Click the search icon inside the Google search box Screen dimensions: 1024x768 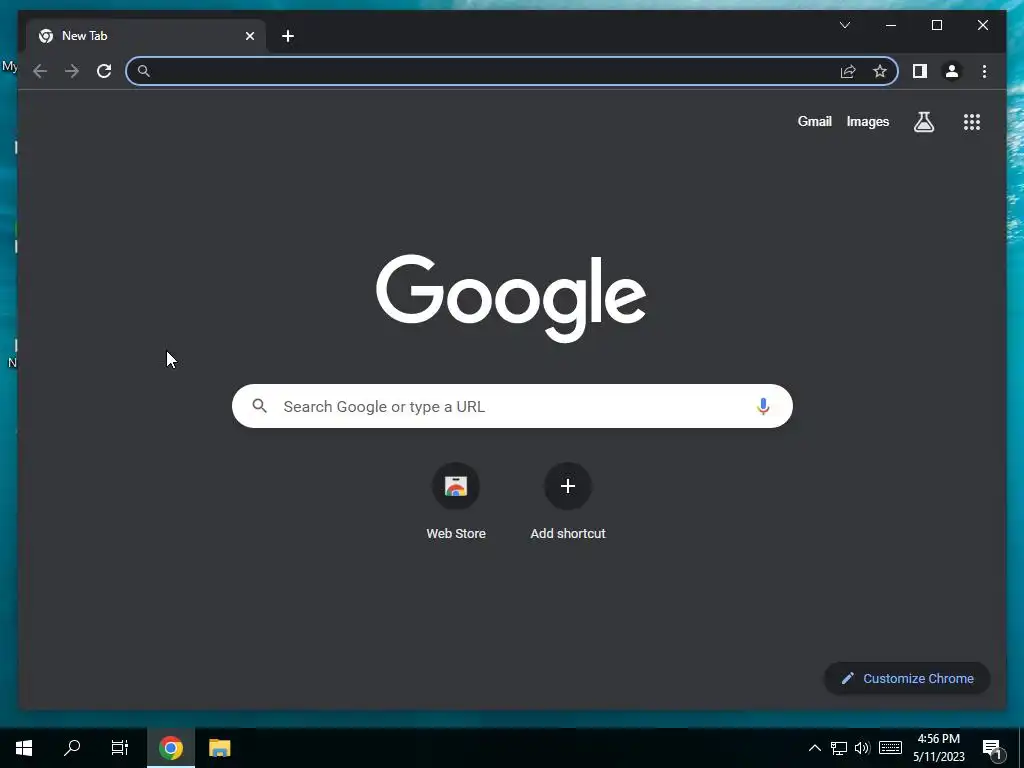click(x=259, y=406)
